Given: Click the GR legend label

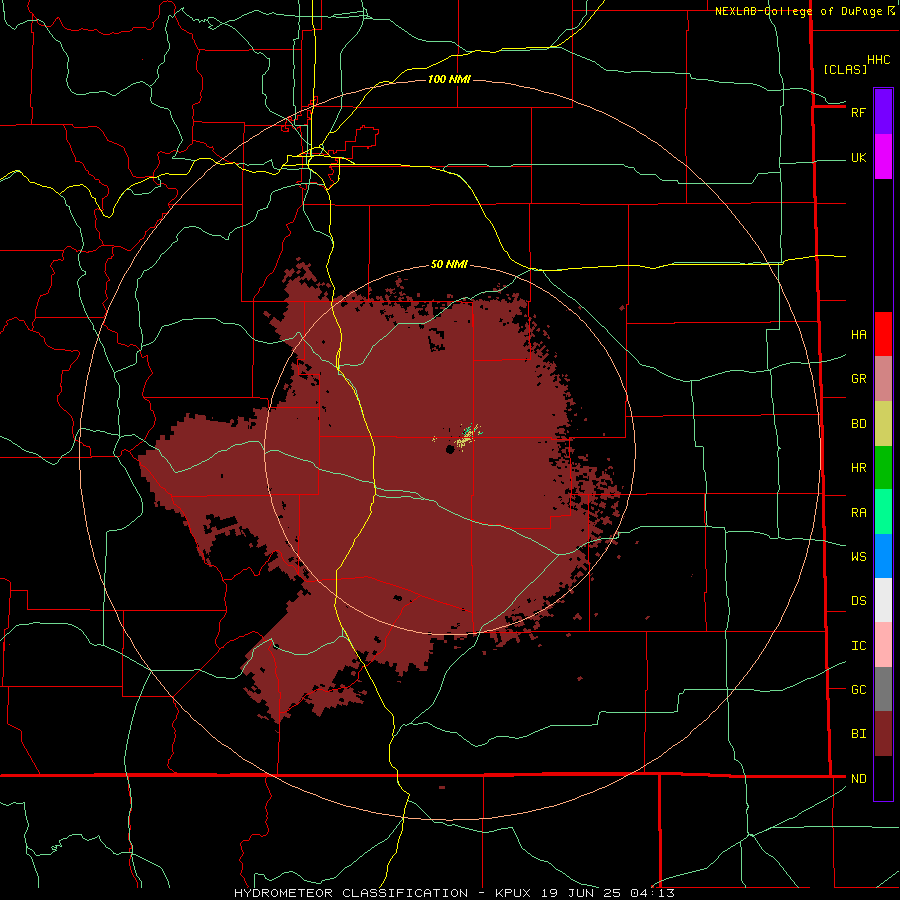Looking at the screenshot, I should 858,379.
